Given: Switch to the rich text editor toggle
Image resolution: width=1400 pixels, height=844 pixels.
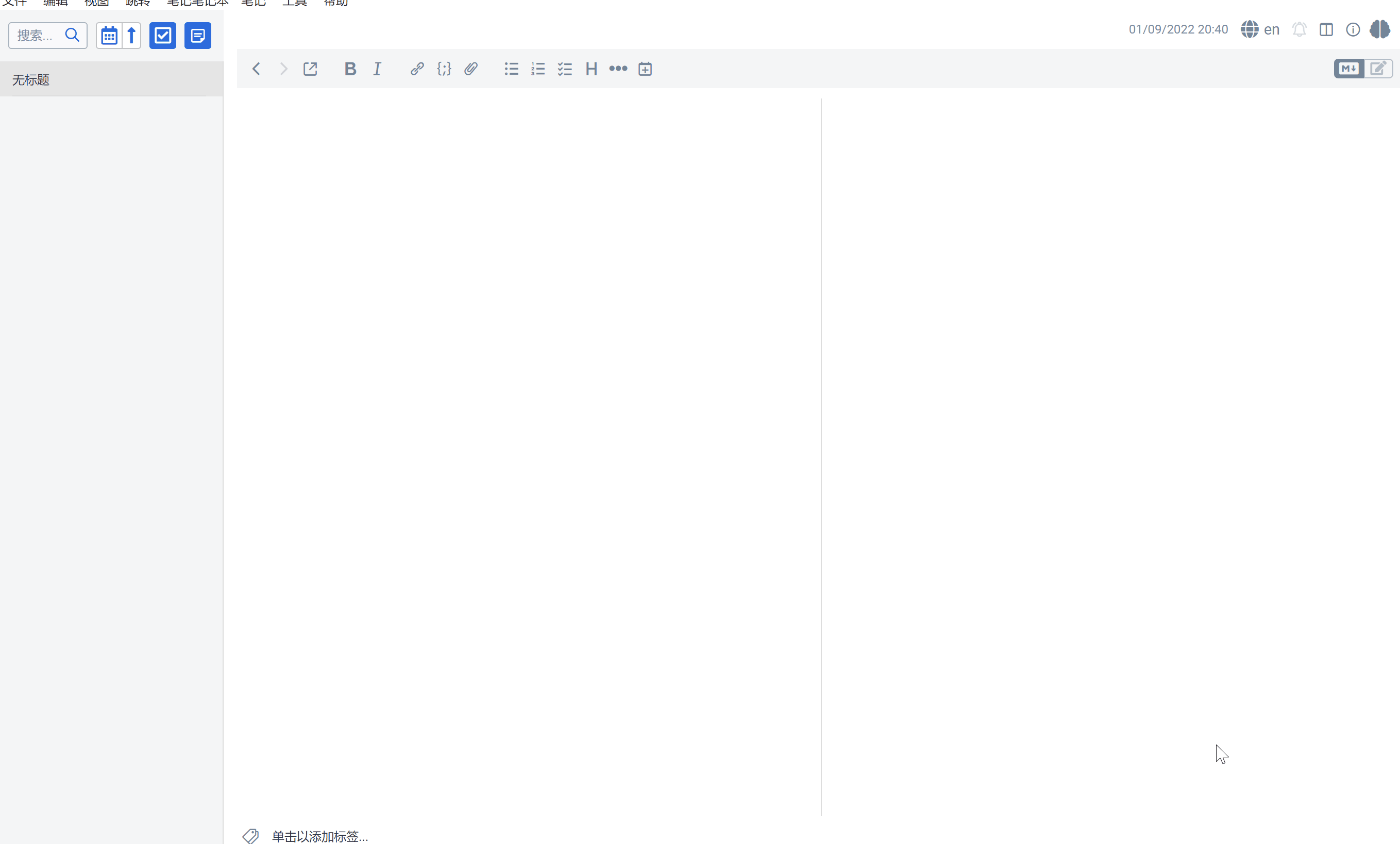Looking at the screenshot, I should [x=1378, y=69].
